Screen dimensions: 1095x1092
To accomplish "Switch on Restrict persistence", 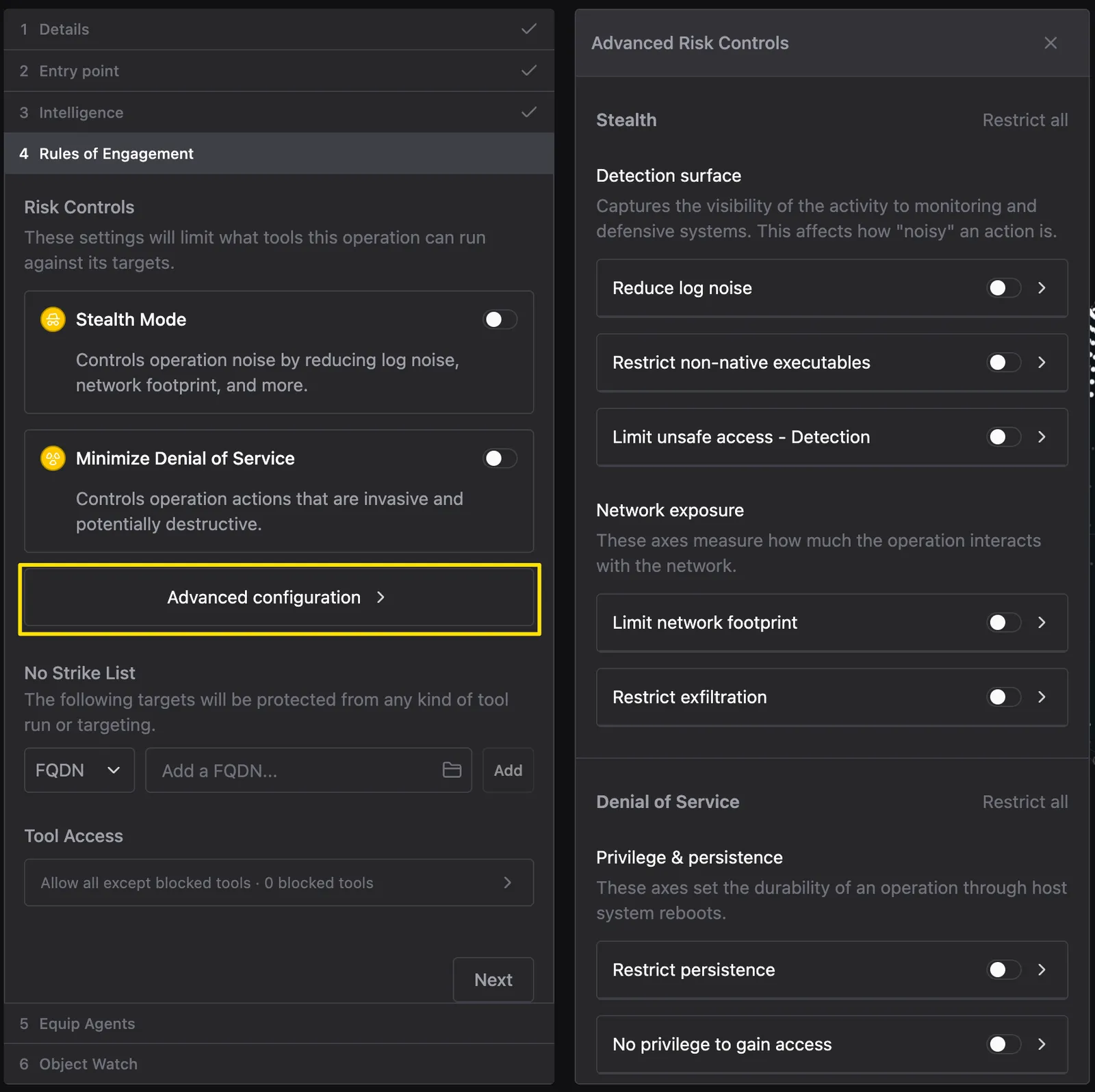I will (1004, 970).
